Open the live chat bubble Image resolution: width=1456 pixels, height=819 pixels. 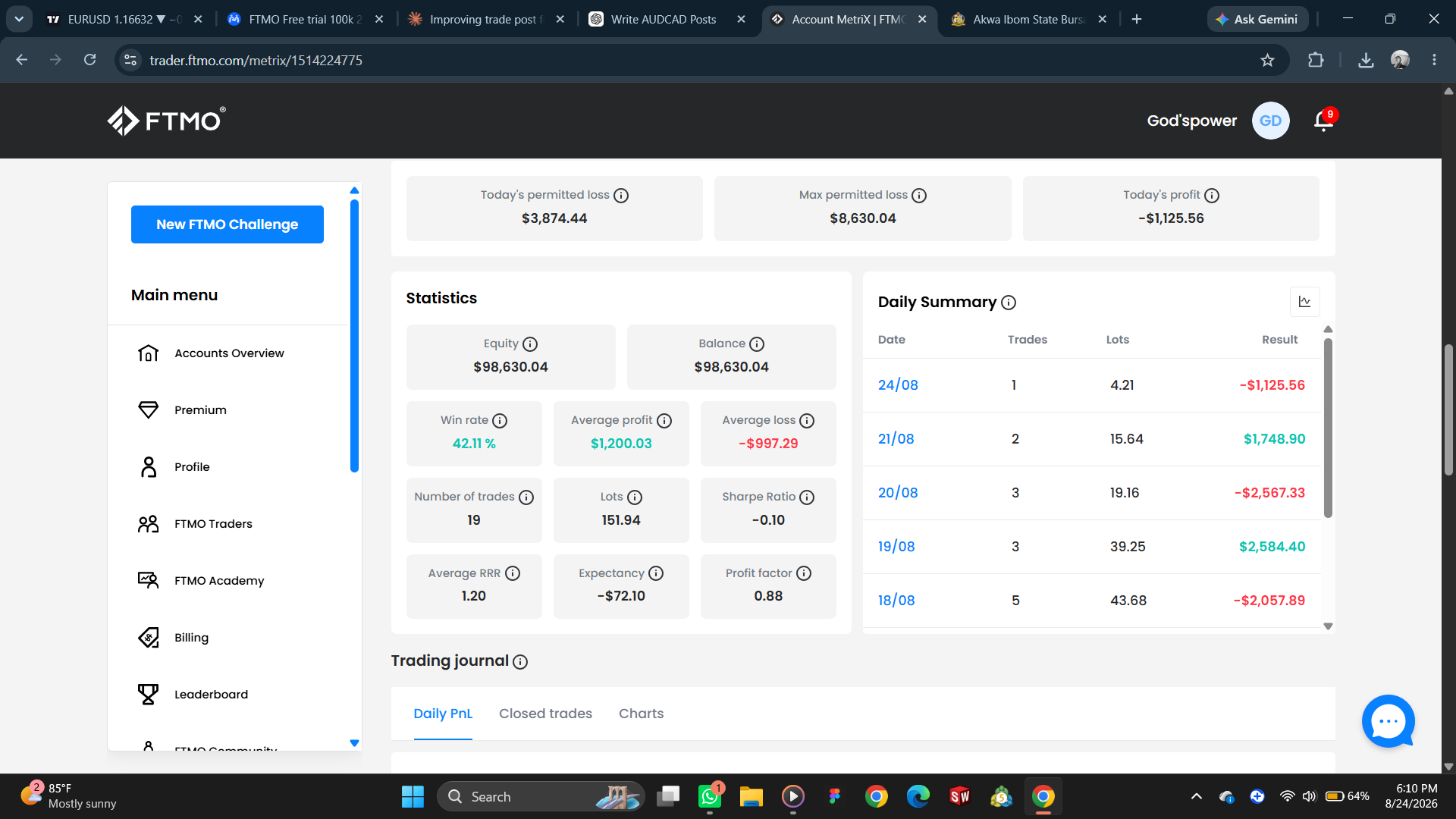[x=1389, y=721]
